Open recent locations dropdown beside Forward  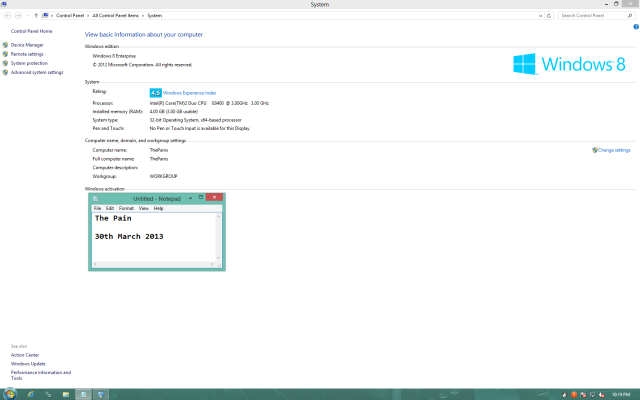(27, 16)
